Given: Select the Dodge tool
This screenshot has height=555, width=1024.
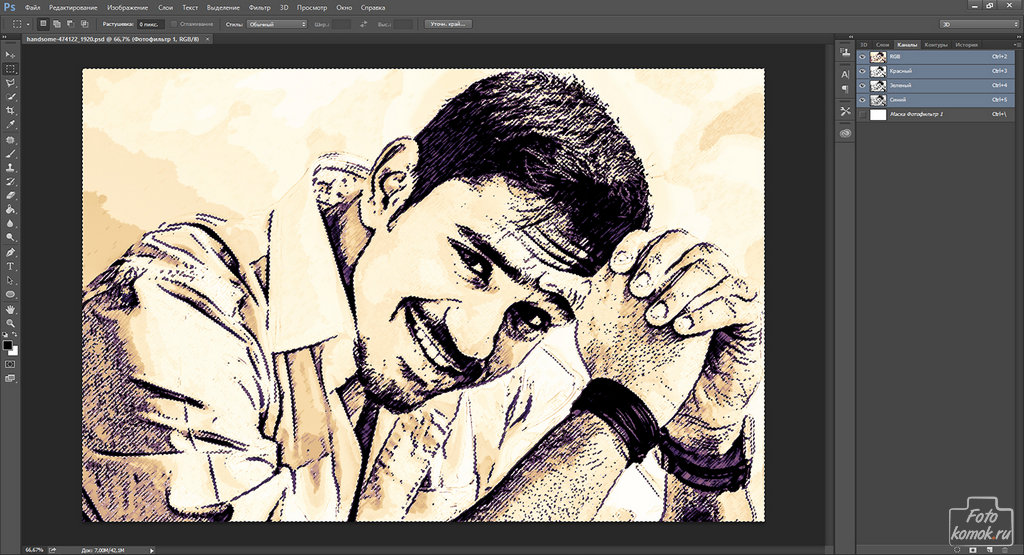Looking at the screenshot, I should 10,238.
